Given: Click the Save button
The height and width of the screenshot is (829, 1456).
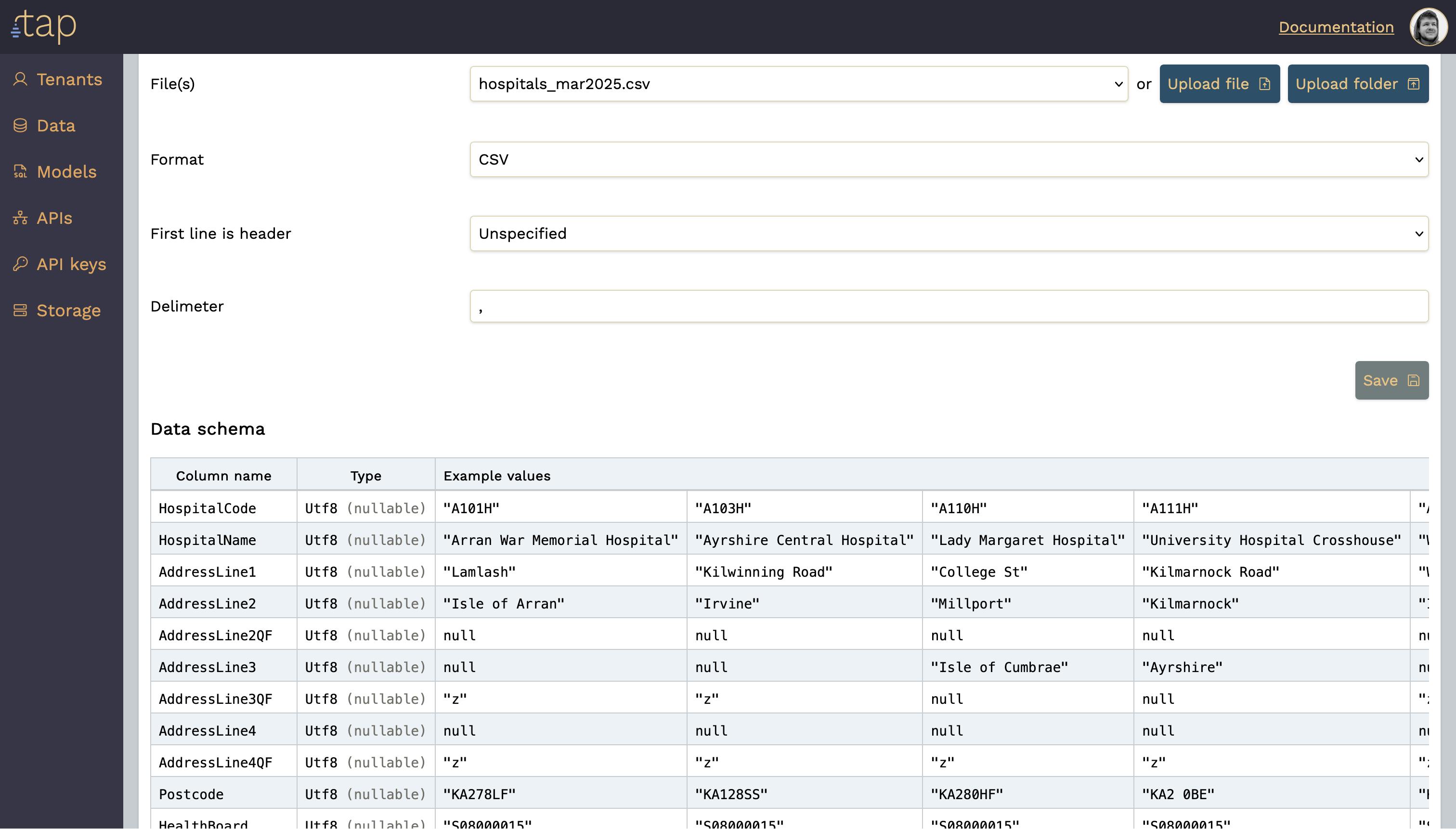Looking at the screenshot, I should [x=1391, y=380].
